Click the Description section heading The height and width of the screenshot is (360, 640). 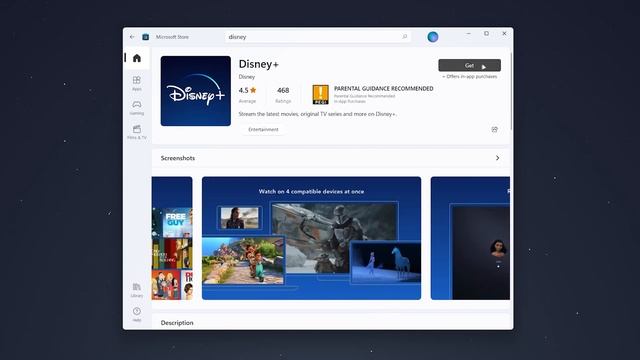177,322
